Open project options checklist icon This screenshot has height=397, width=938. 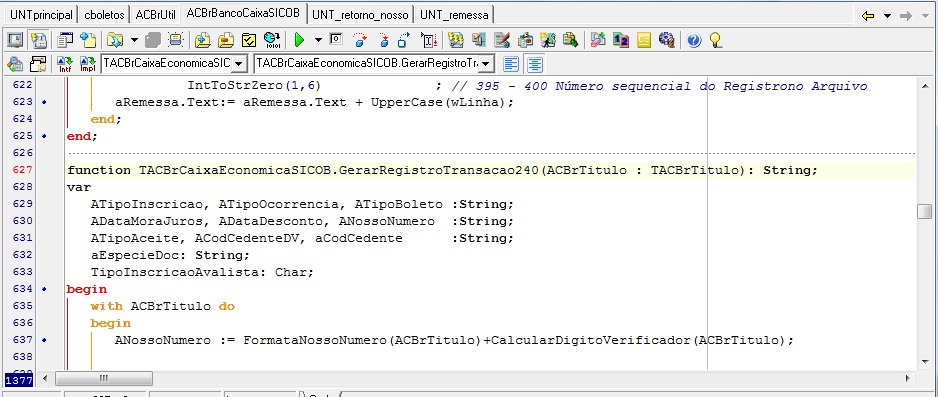[248, 40]
